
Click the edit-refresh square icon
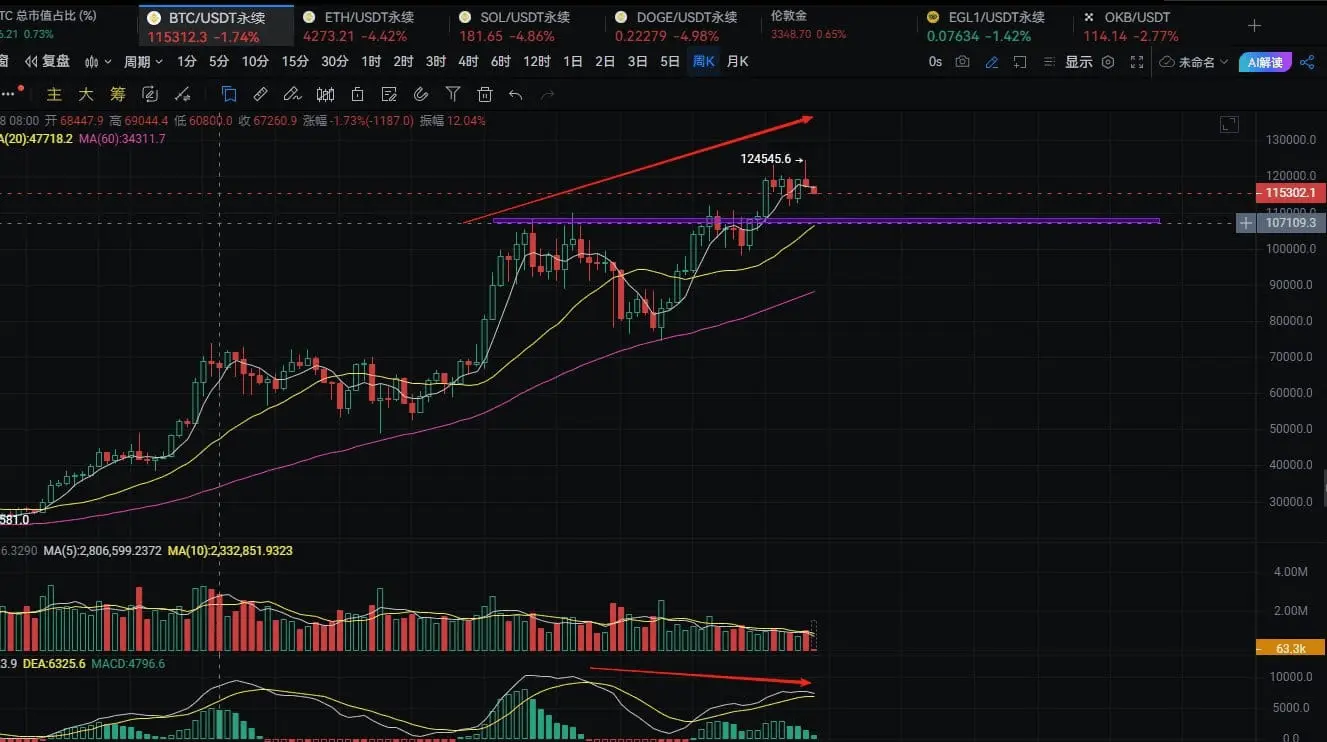[150, 94]
